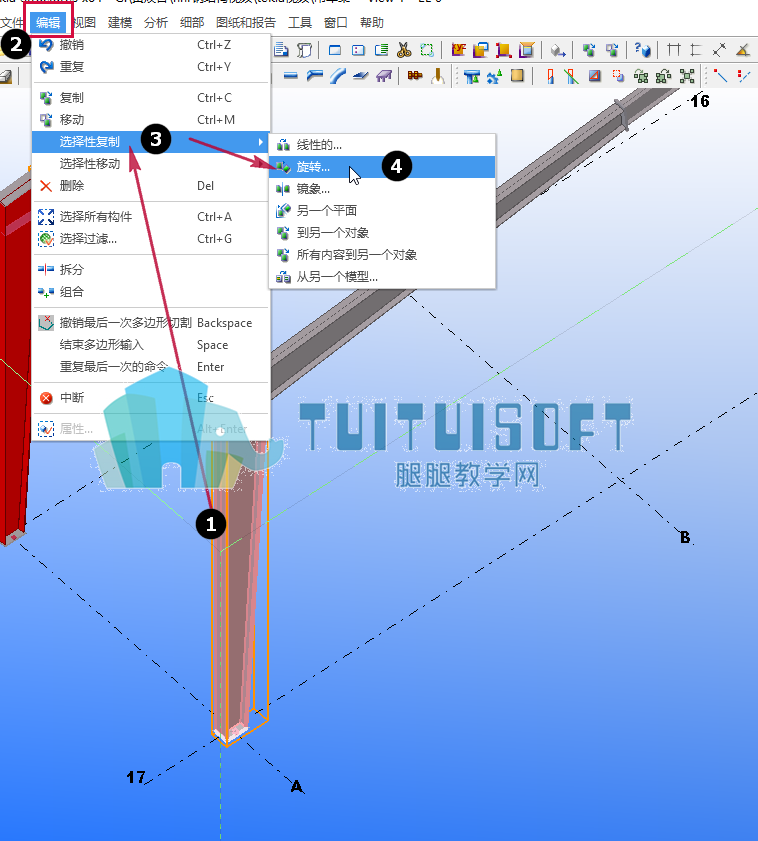This screenshot has width=758, height=841.
Task: Choose 选择所有构件 menu entry
Action: [151, 217]
